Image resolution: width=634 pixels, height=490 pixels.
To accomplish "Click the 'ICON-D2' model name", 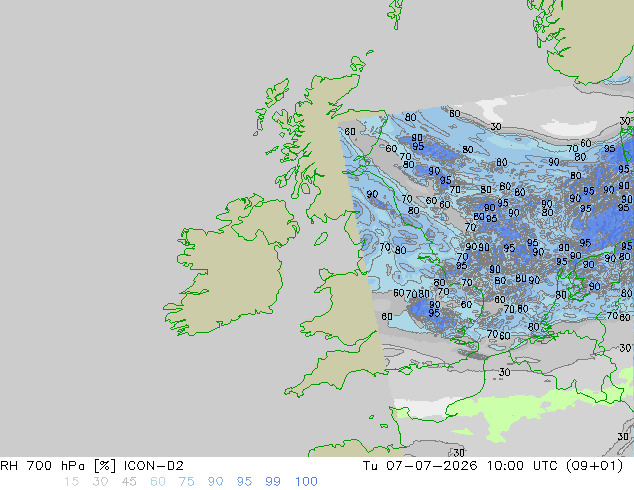I will 154,466.
